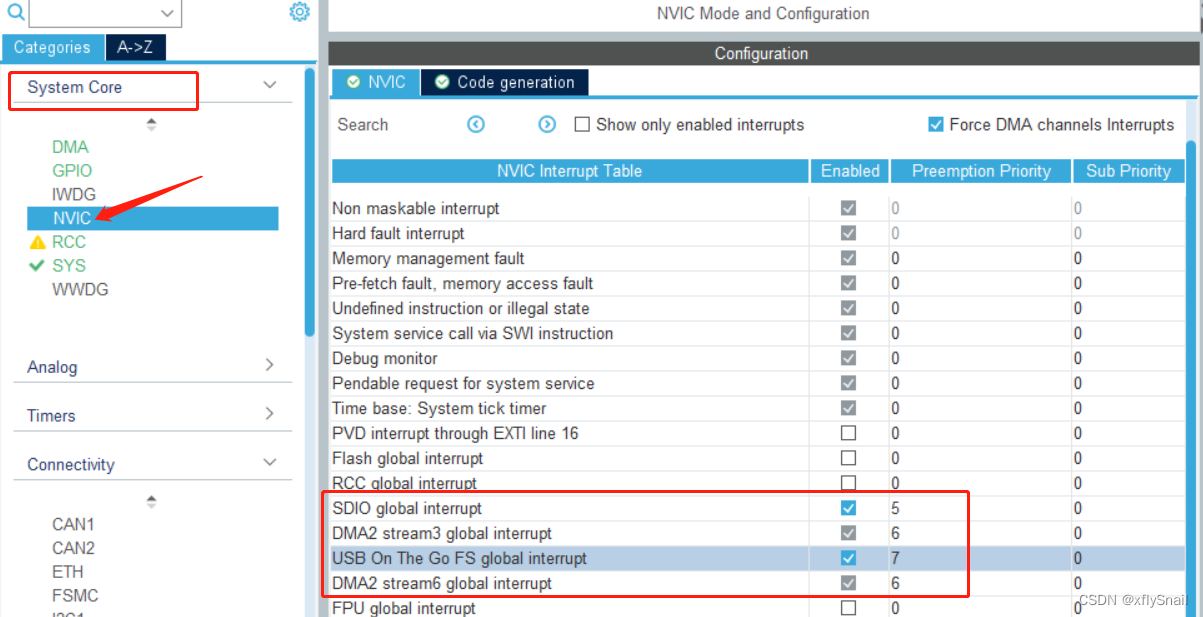Select Pre-fetch fault, memory access fault row
Viewport: 1203px width, 617px height.
pyautogui.click(x=758, y=283)
